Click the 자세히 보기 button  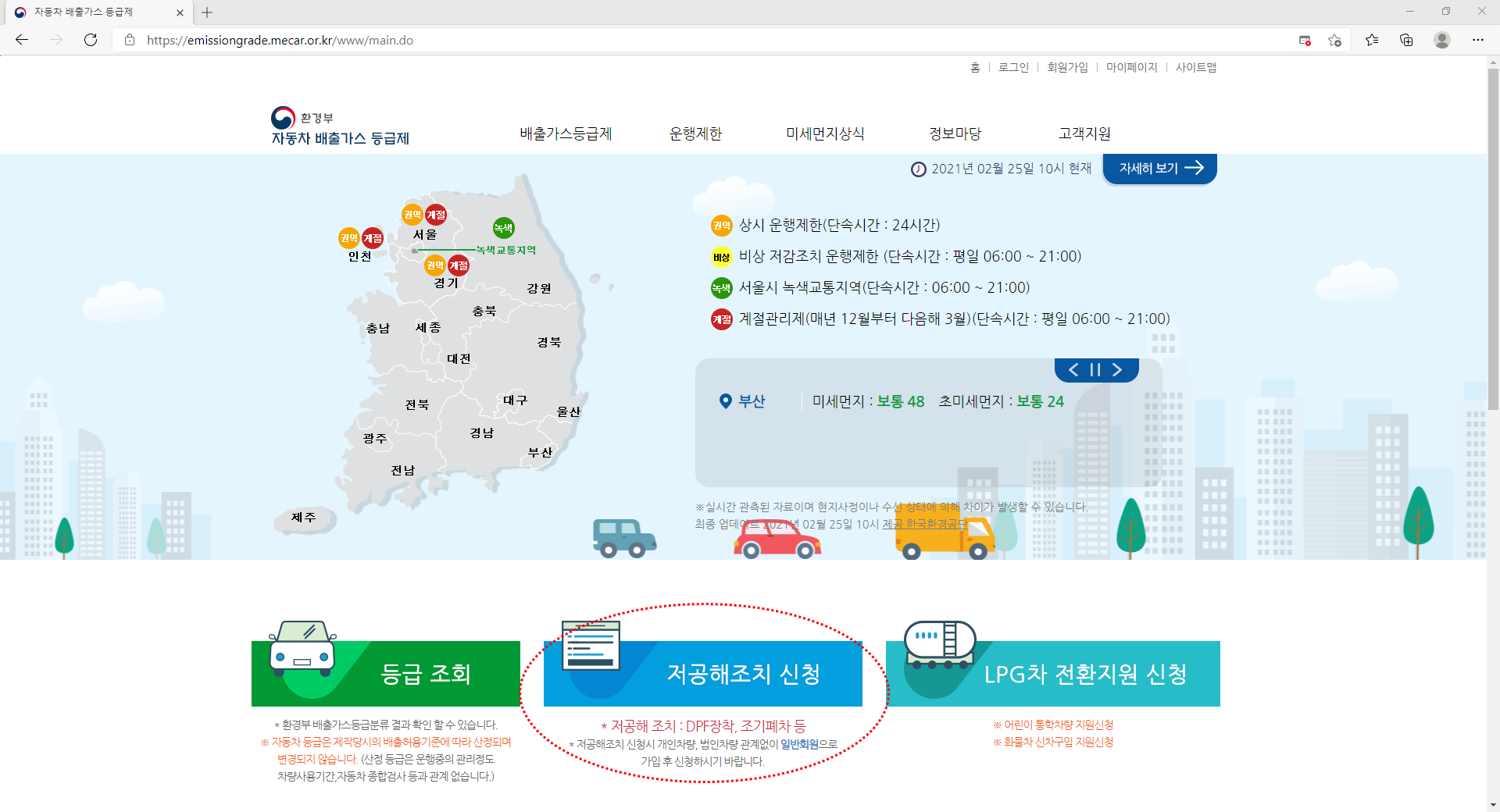pyautogui.click(x=1159, y=169)
